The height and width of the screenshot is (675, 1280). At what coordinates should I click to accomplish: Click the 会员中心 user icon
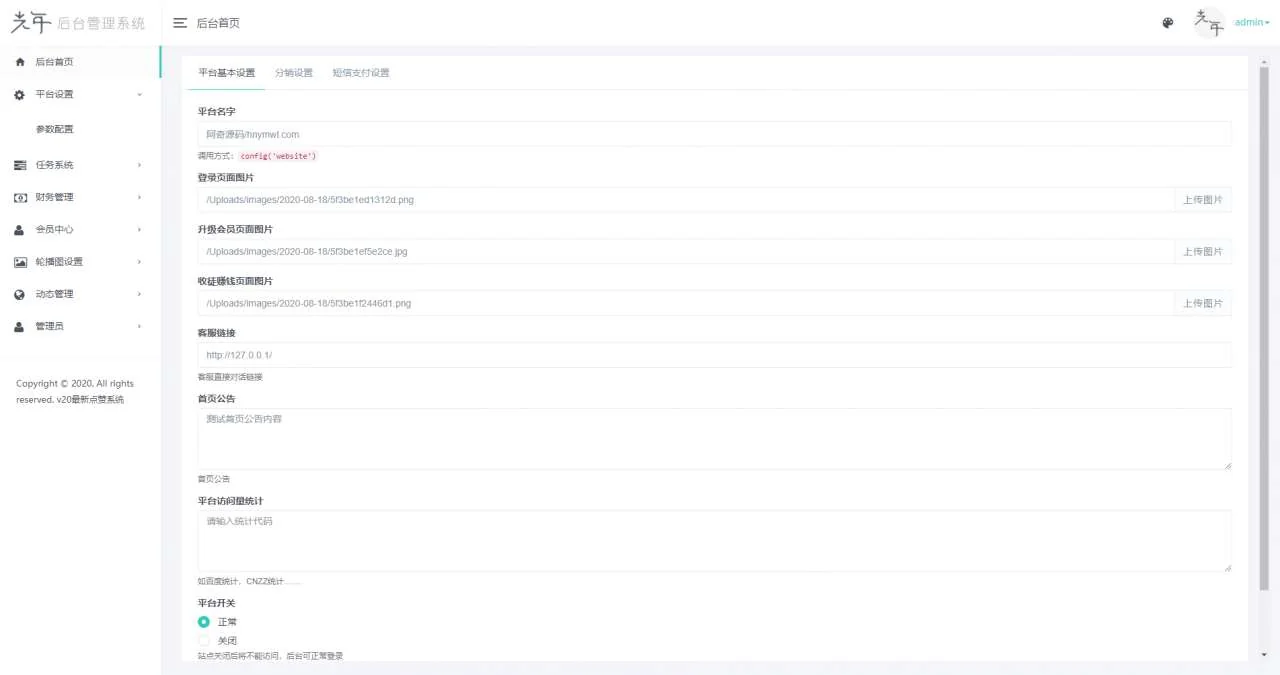[x=20, y=230]
